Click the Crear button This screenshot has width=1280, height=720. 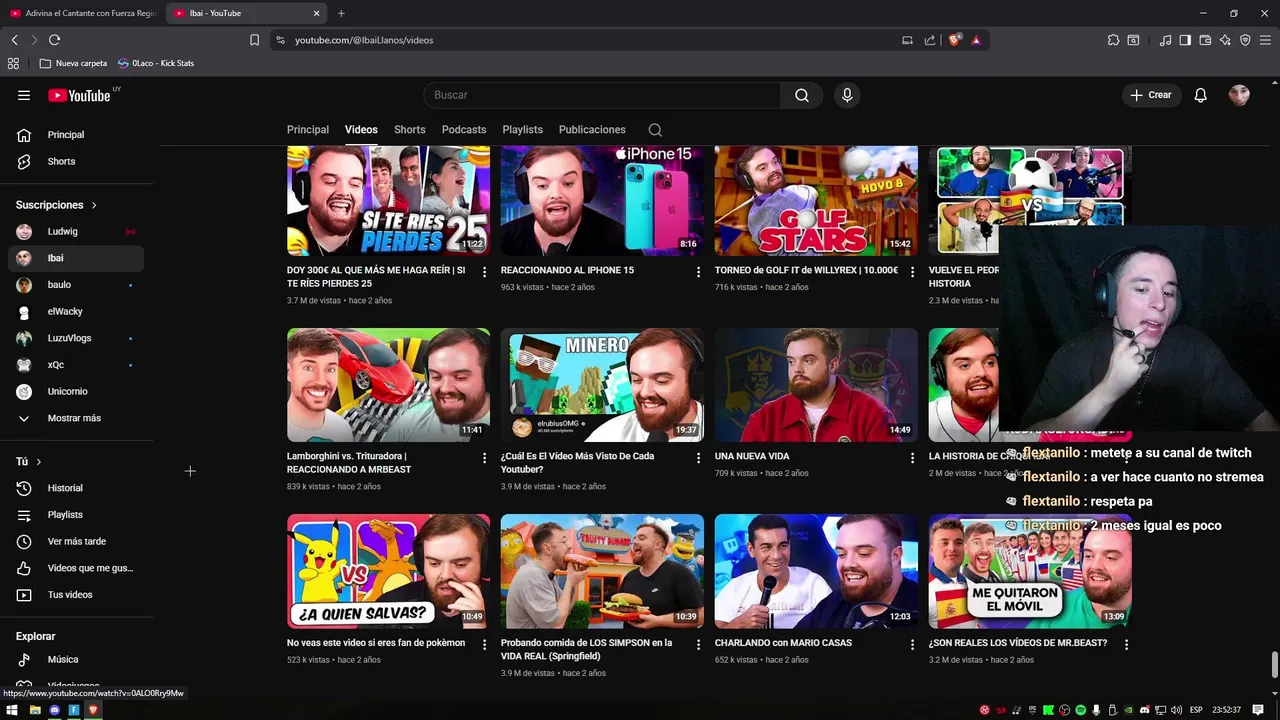(1150, 95)
